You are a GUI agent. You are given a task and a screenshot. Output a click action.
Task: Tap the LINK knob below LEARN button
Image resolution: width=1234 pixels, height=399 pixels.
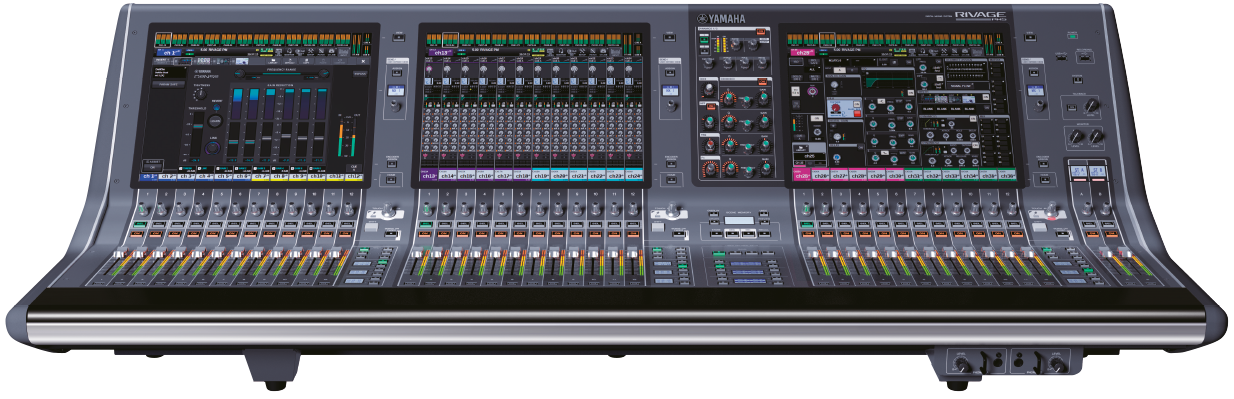point(213,147)
